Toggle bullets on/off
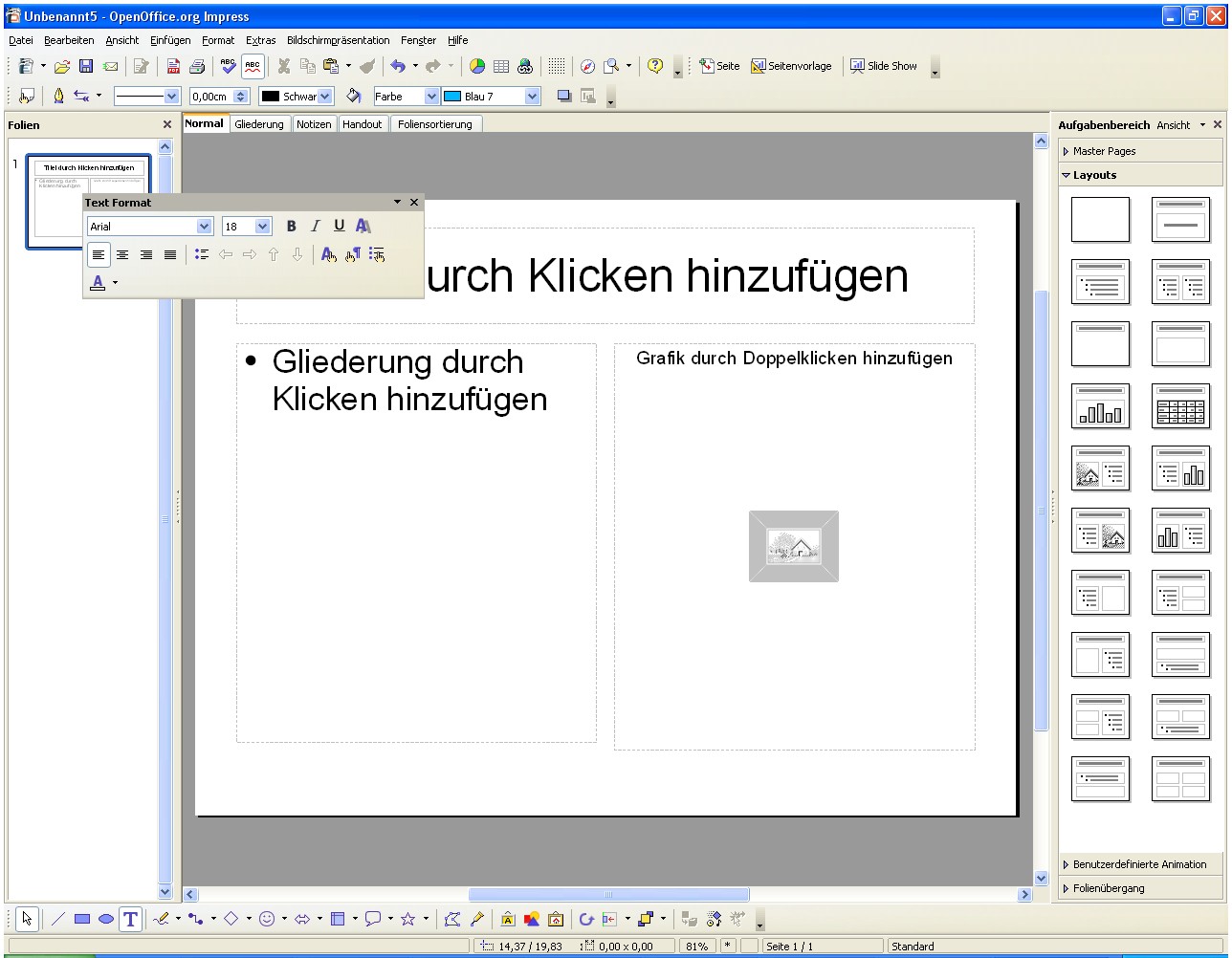This screenshot has width=1232, height=958. 202,254
